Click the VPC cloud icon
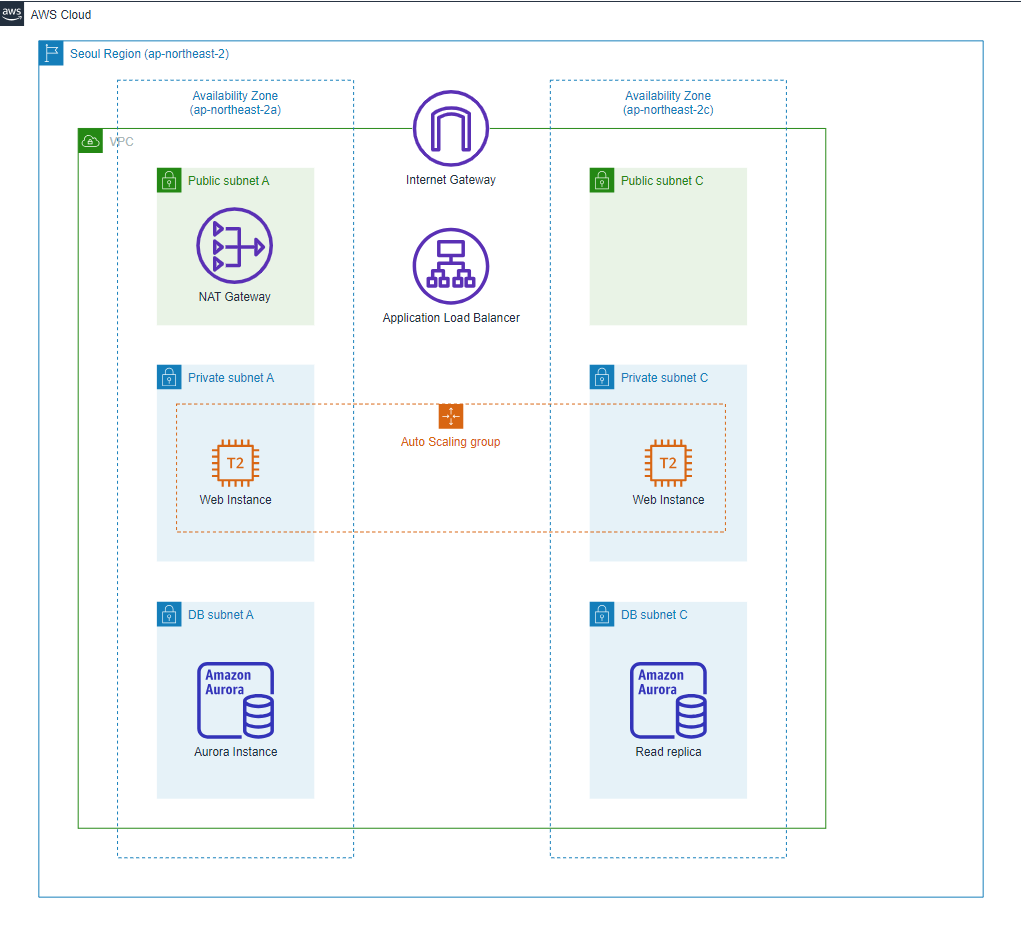1021x936 pixels. 91,141
